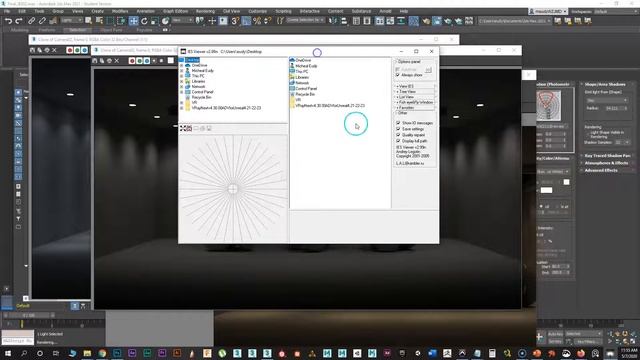
Task: Toggle the 3D Snaps button
Action: tap(235, 21)
